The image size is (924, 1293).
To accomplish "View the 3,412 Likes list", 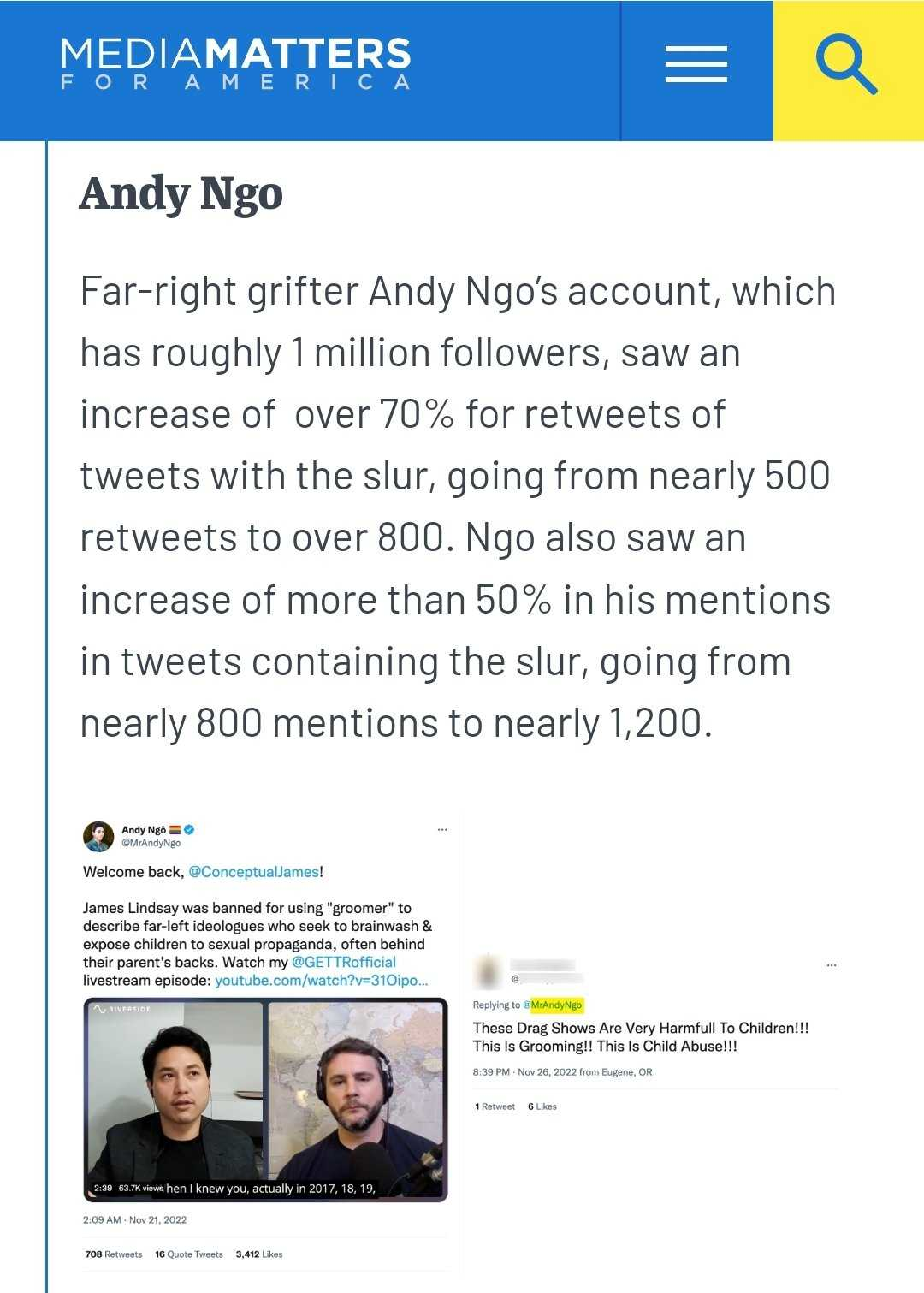I will pos(259,1254).
